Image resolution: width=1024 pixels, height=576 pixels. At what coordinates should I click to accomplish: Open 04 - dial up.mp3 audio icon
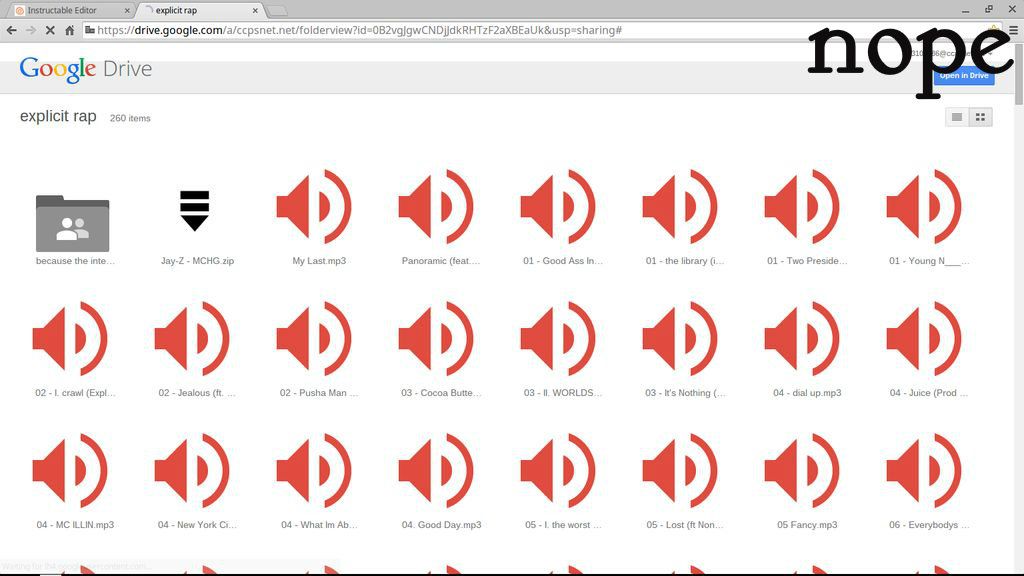[x=802, y=339]
